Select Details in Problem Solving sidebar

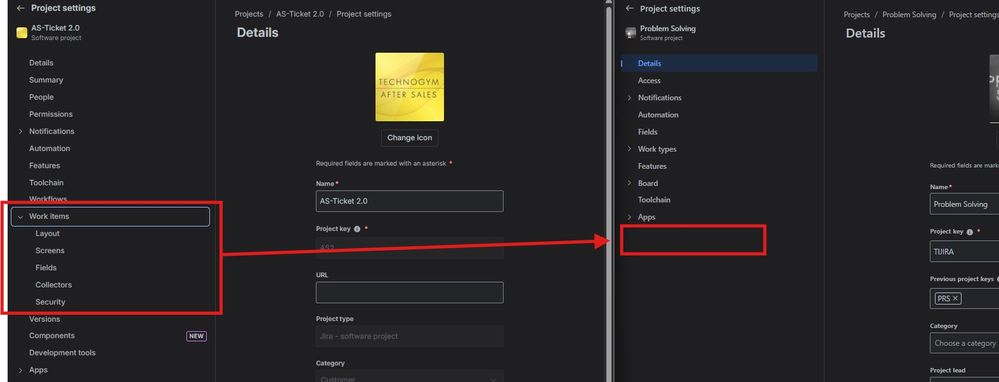[x=719, y=63]
